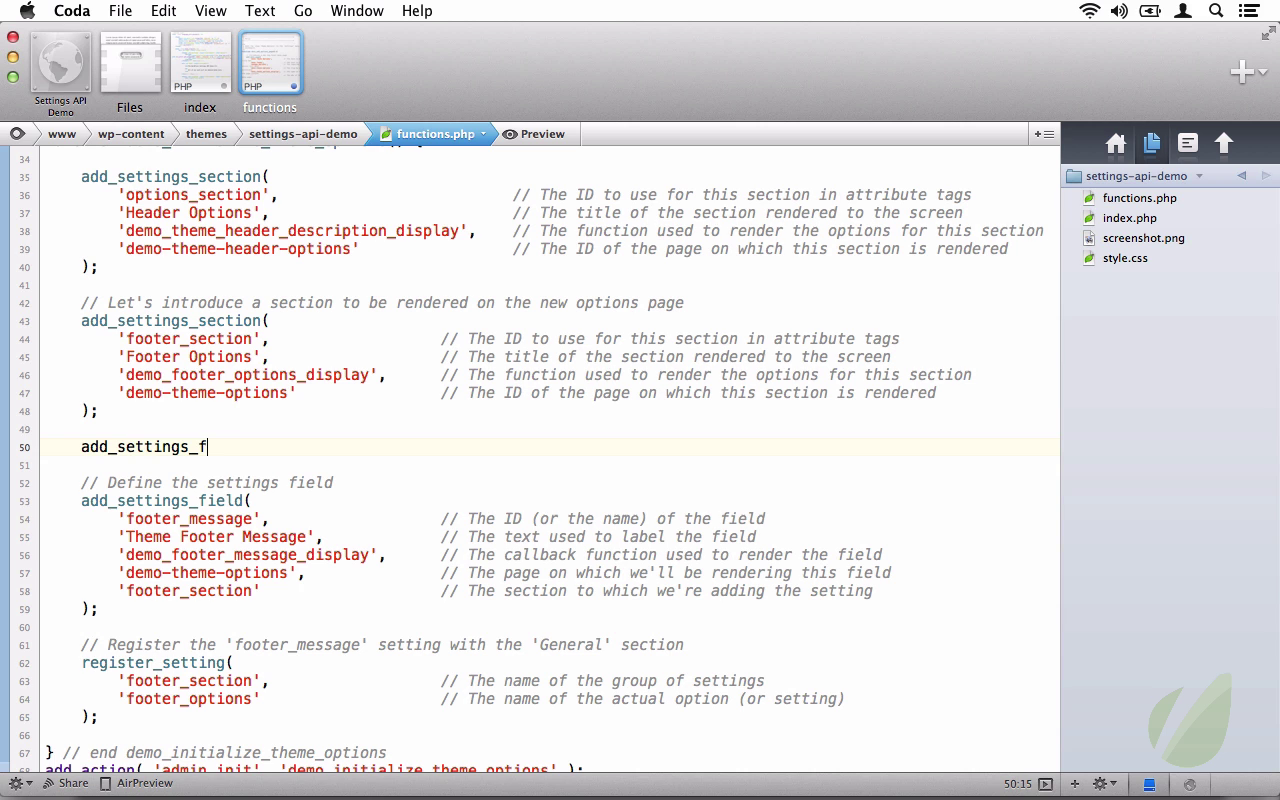This screenshot has width=1280, height=800.
Task: Go to themes folder in path bar
Action: point(206,134)
